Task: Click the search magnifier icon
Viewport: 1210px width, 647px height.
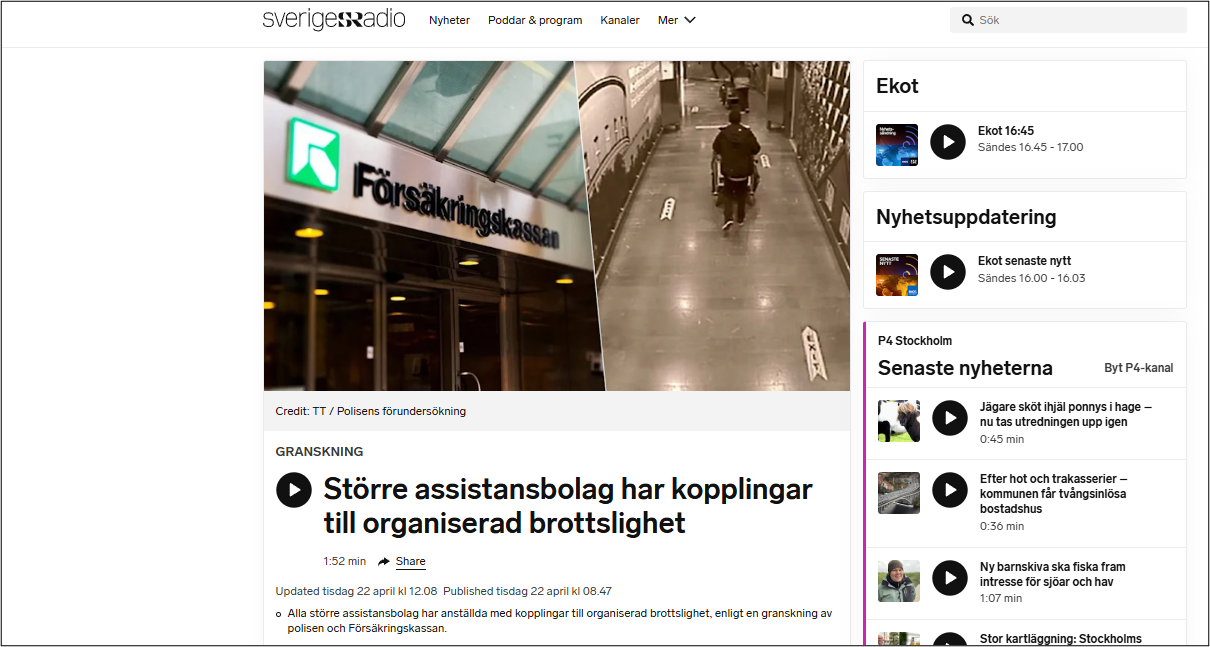Action: tap(967, 20)
